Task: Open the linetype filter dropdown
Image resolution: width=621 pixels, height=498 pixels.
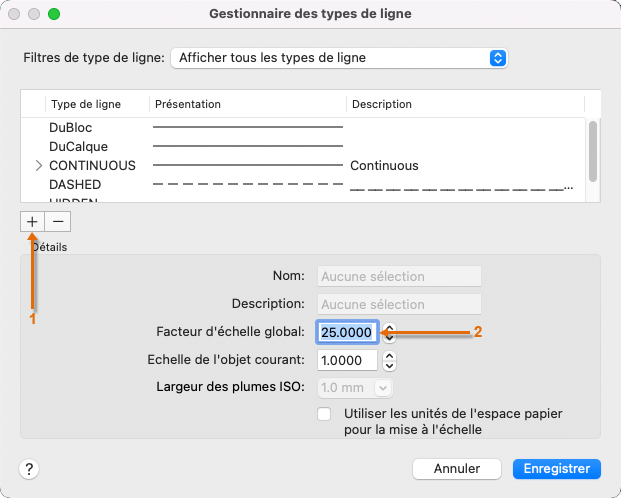Action: tap(340, 58)
